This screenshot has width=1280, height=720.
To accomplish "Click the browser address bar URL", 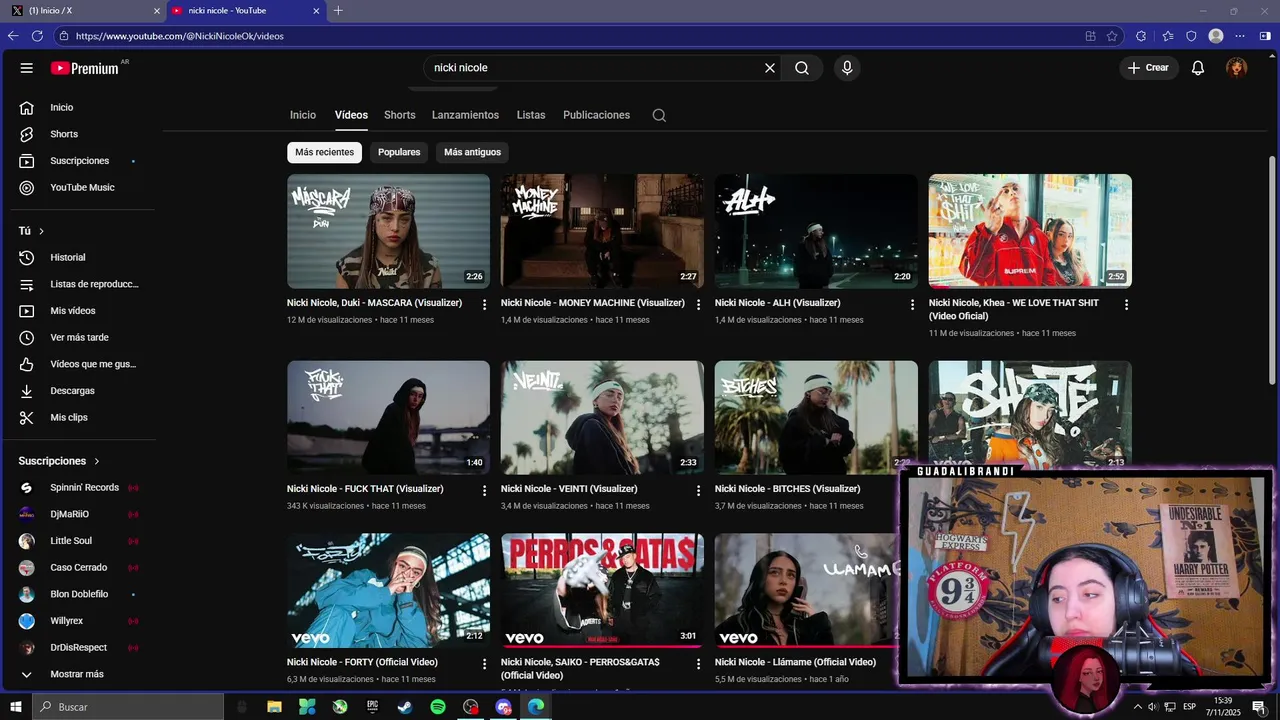I will pyautogui.click(x=180, y=36).
